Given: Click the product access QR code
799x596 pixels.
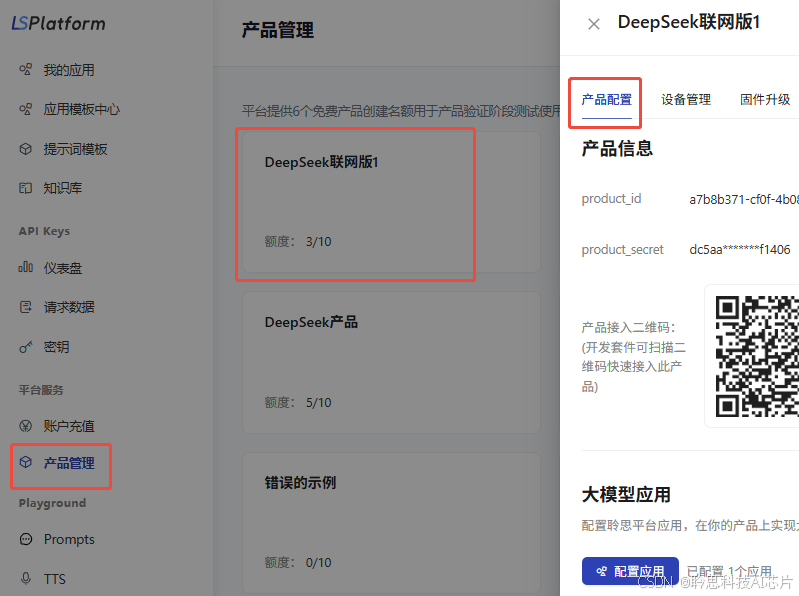Looking at the screenshot, I should (757, 356).
